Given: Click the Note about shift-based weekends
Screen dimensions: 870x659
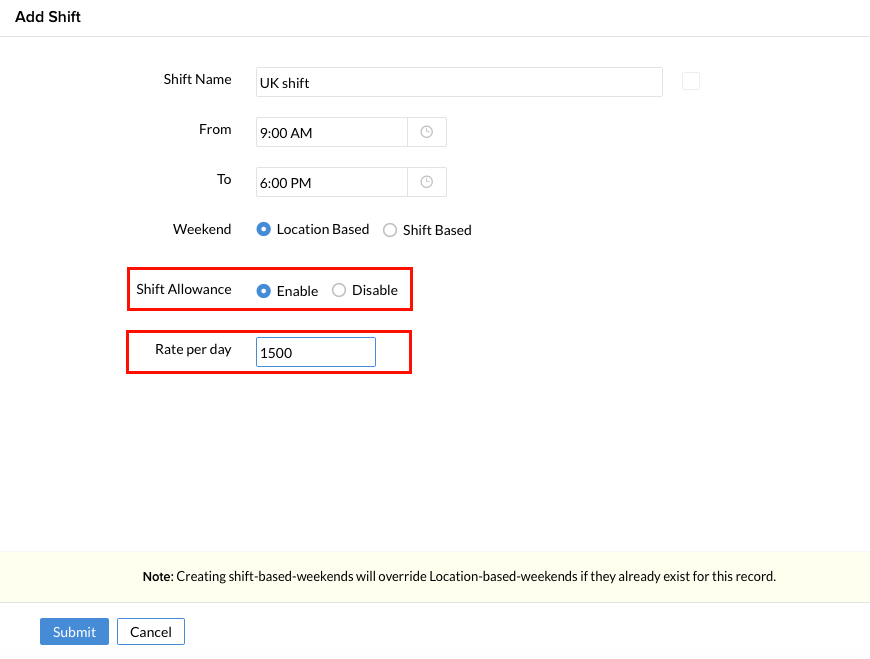Looking at the screenshot, I should 459,576.
